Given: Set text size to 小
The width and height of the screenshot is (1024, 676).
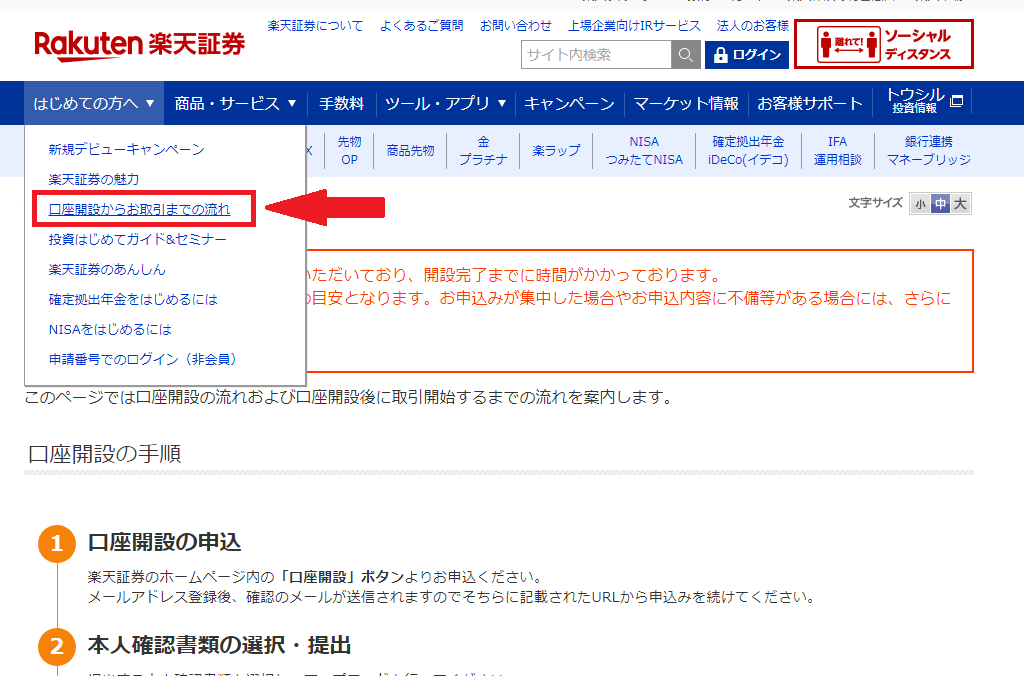Looking at the screenshot, I should click(920, 204).
